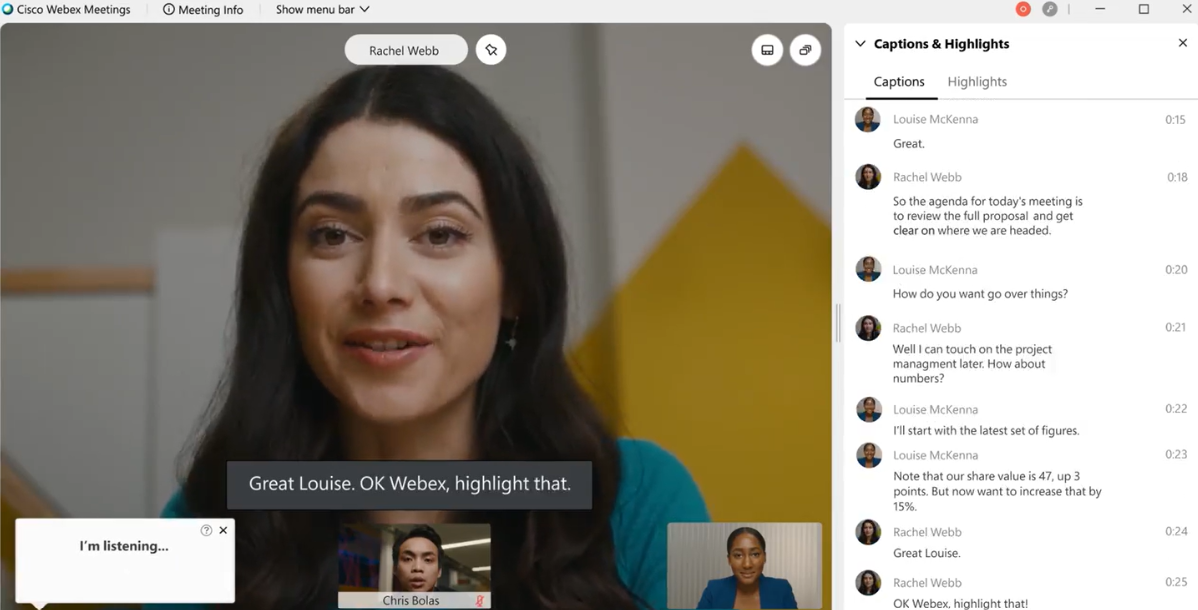
Task: Click Rachel Webb's name label on video
Action: 405,49
